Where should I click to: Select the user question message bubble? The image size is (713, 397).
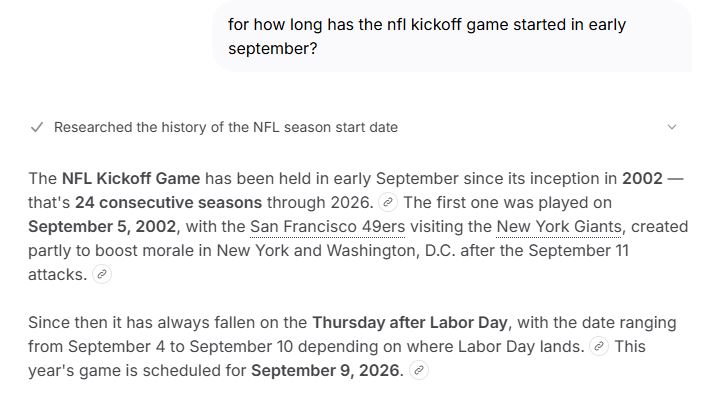[x=452, y=36]
